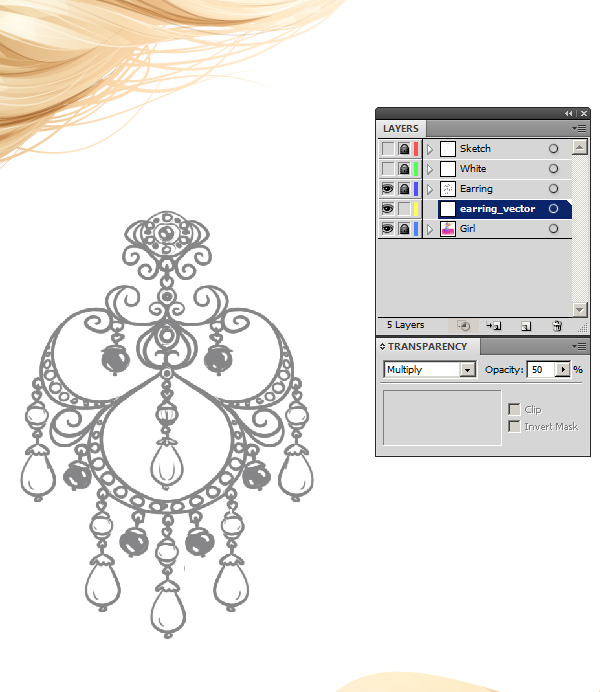Show the Sketch layer visibility box

click(x=387, y=149)
